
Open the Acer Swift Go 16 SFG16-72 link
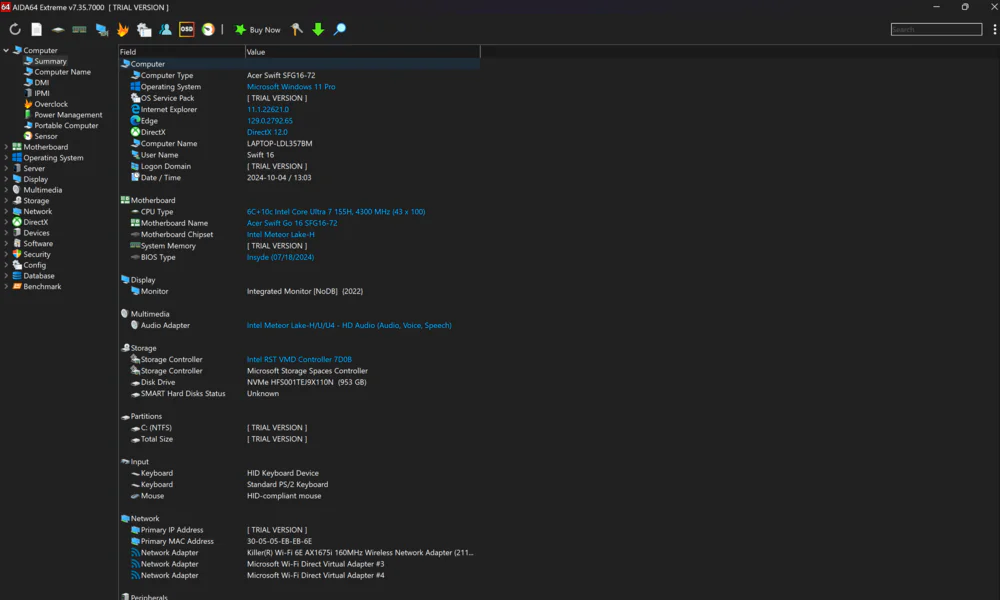pyautogui.click(x=292, y=223)
